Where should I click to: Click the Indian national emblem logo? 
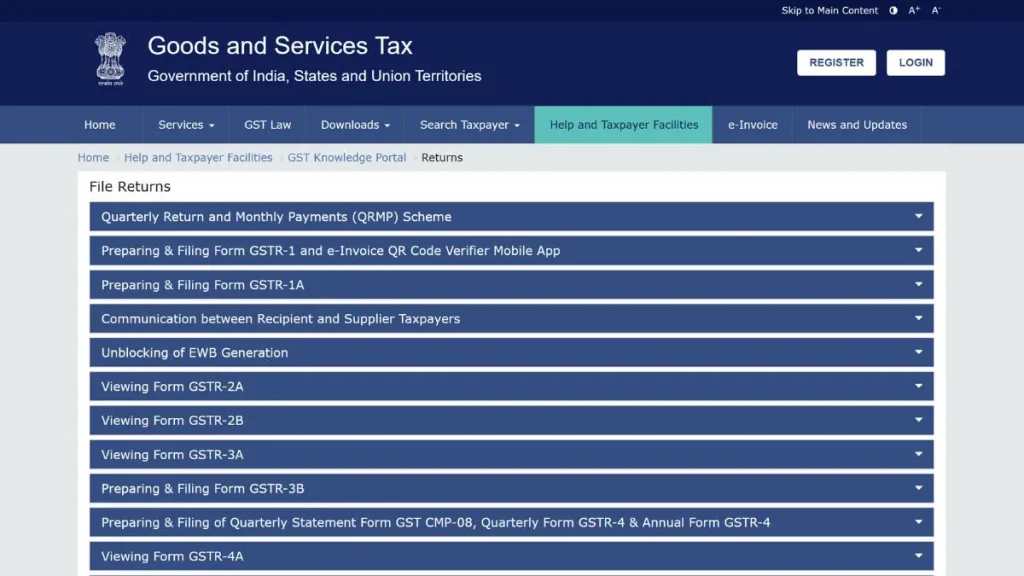pyautogui.click(x=110, y=60)
